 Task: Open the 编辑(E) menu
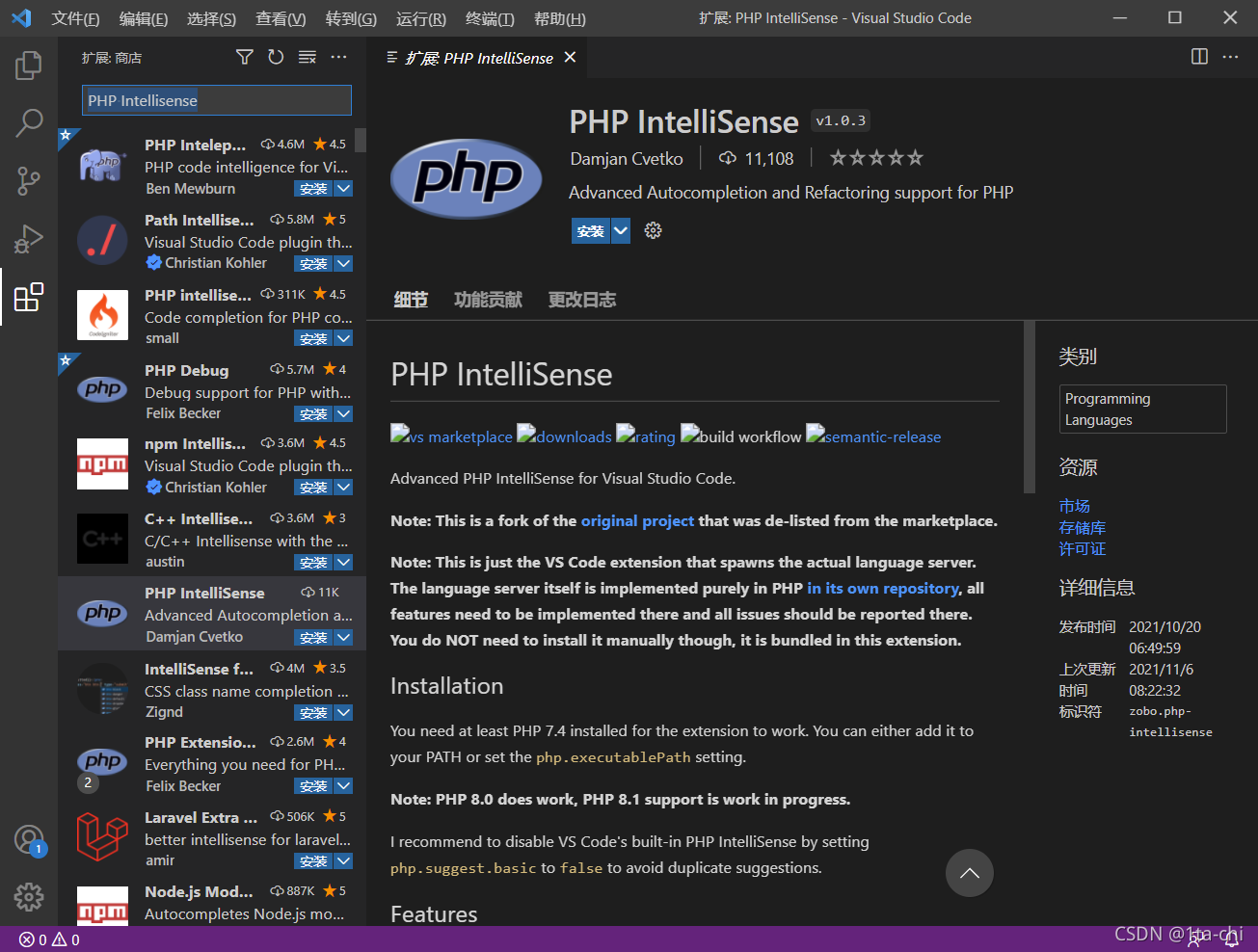tap(144, 18)
